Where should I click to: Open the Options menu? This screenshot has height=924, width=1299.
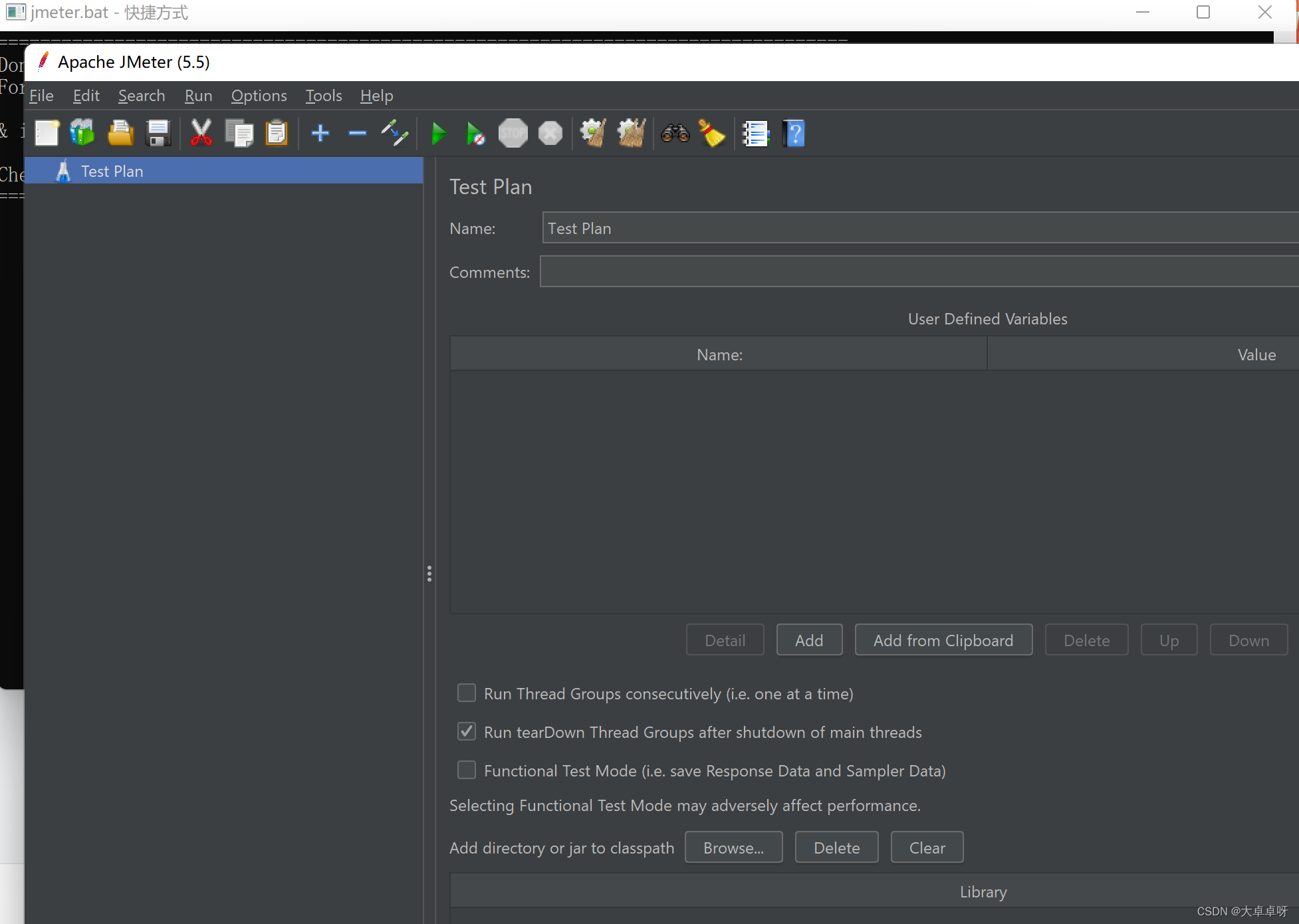(259, 96)
